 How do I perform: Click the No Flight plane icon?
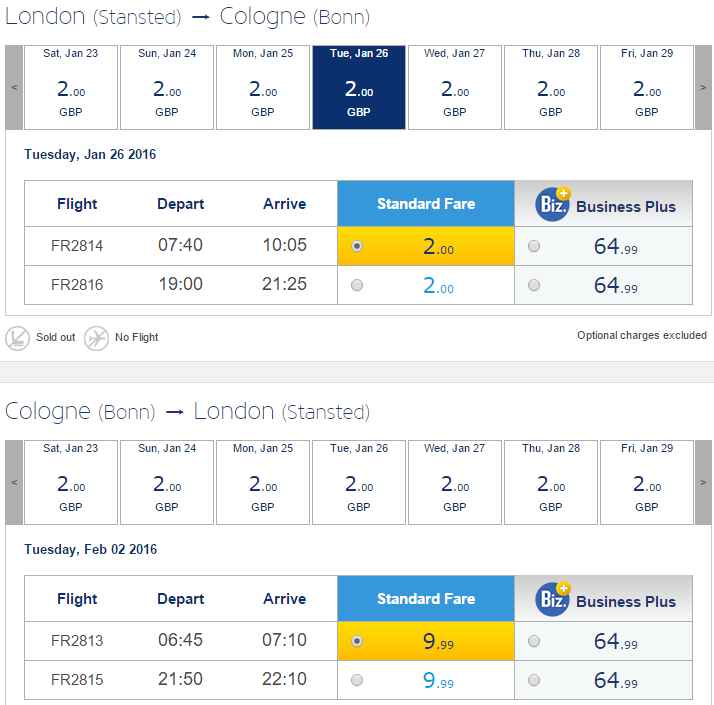tap(96, 338)
